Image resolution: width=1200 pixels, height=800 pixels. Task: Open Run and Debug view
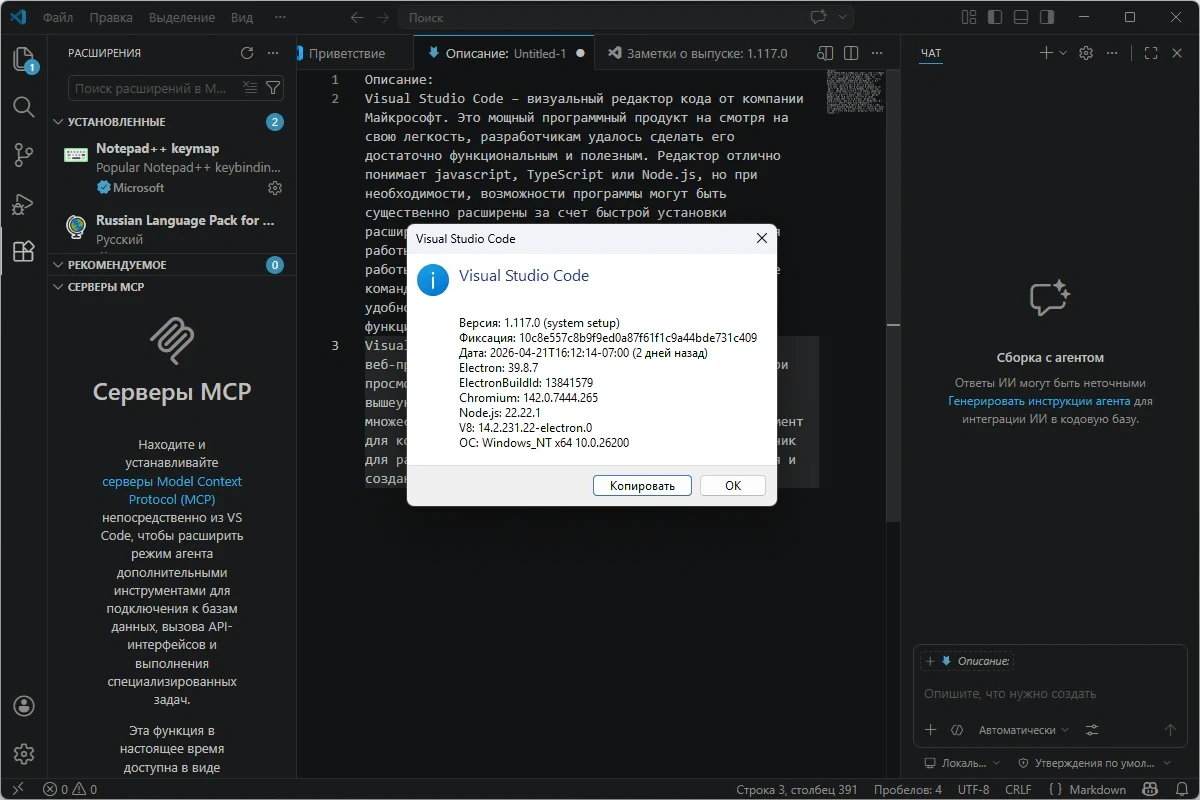click(24, 203)
